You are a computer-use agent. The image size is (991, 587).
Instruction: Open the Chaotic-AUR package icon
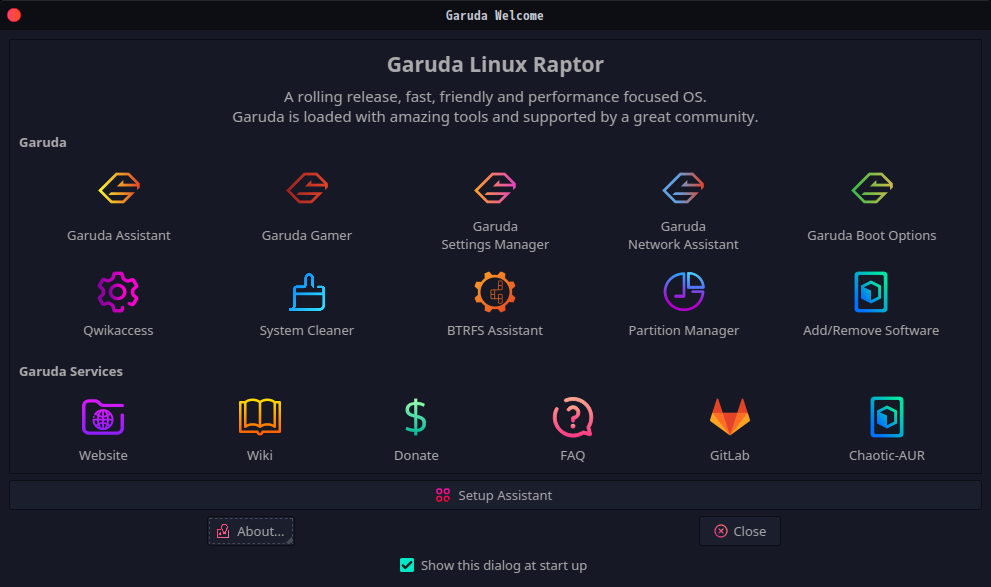coord(887,417)
